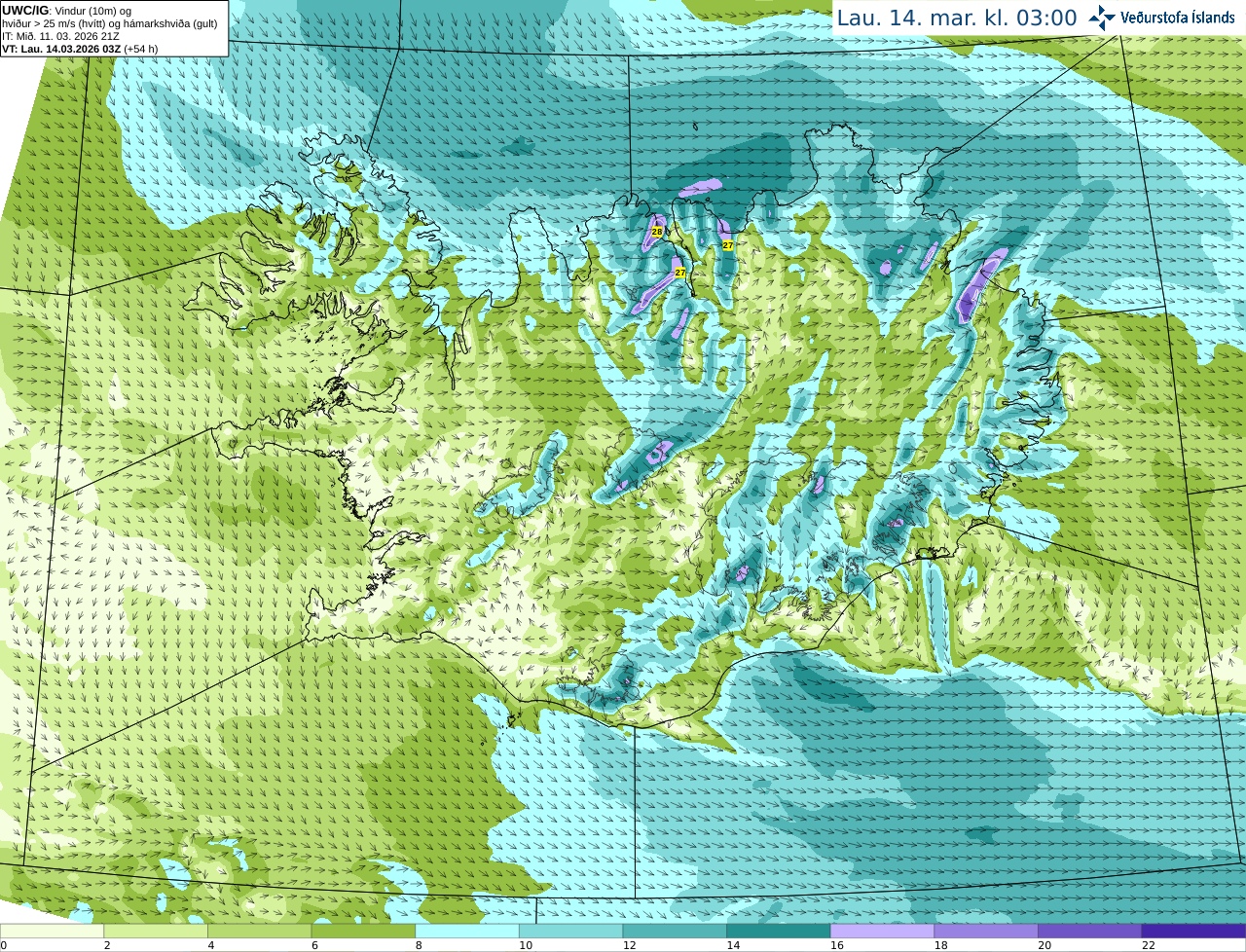Viewport: 1246px width, 952px height.
Task: Pick the 0–2 m/s palest color swatch
Action: [x=52, y=931]
